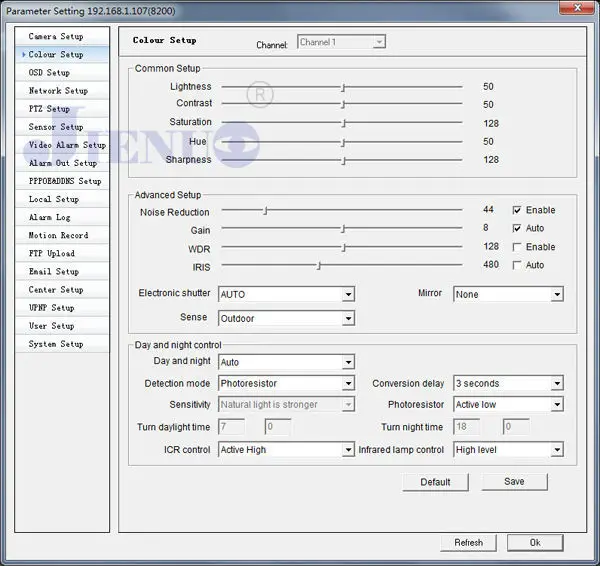Open Camera Setup in the sidebar
The width and height of the screenshot is (600, 566).
point(62,36)
